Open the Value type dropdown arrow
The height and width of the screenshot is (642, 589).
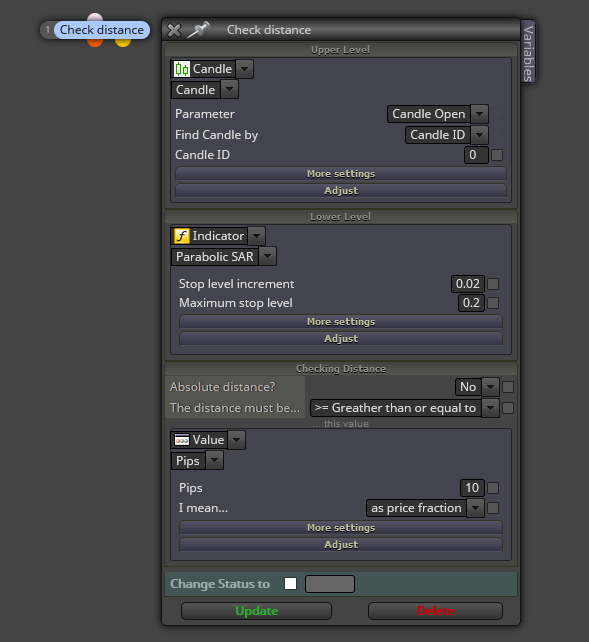tap(237, 440)
